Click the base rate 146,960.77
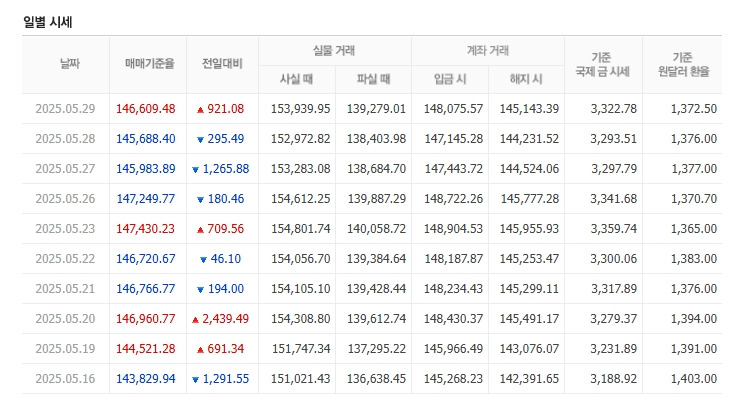This screenshot has width=747, height=407. pyautogui.click(x=146, y=319)
